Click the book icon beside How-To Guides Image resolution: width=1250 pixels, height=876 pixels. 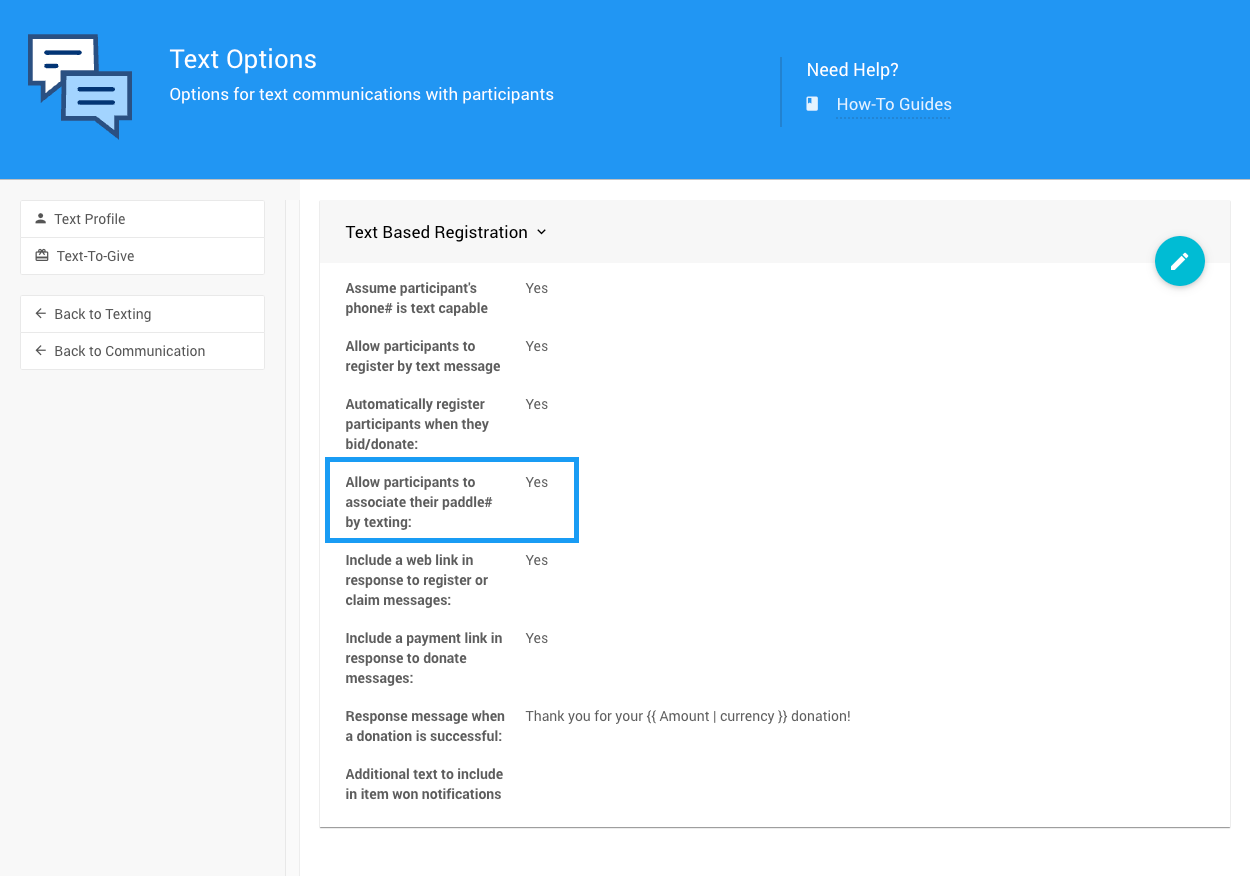(813, 104)
